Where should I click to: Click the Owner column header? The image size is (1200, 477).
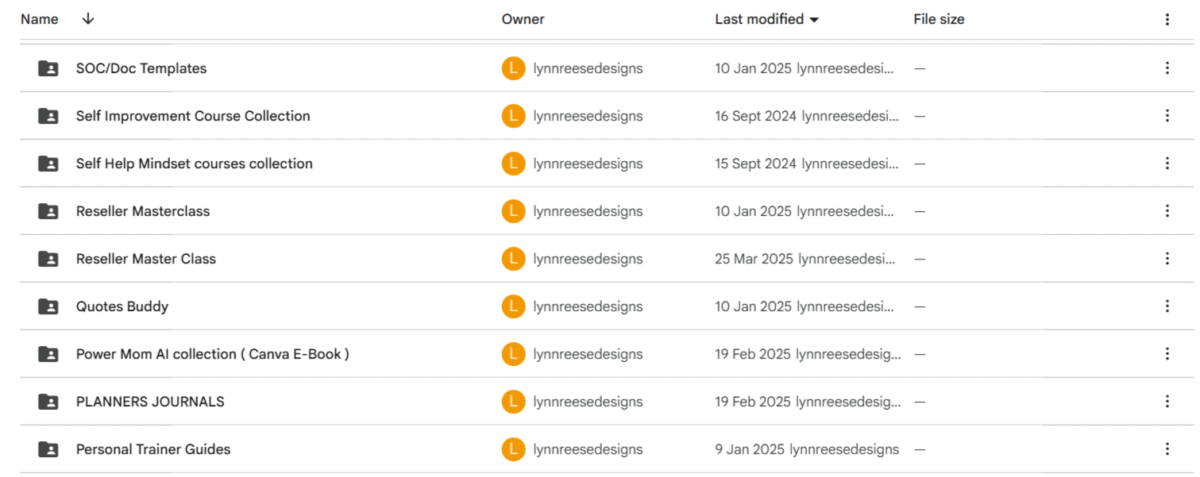tap(523, 19)
